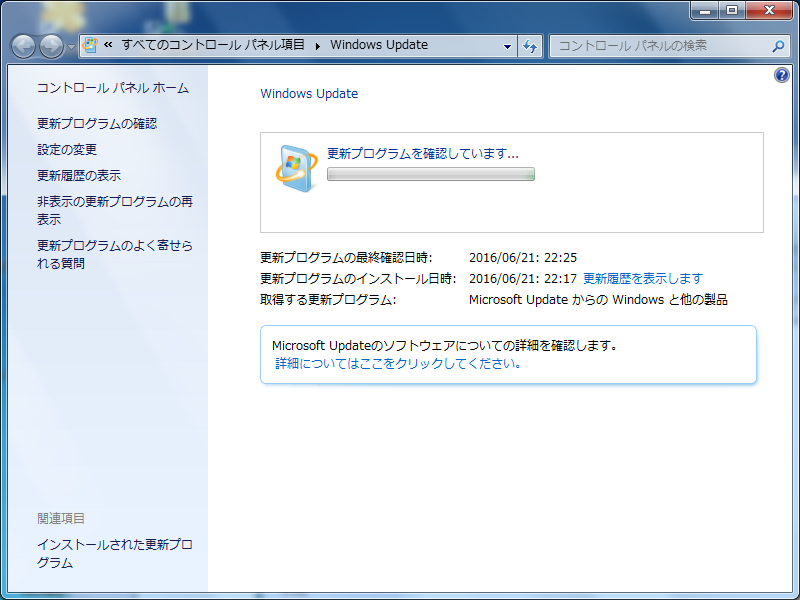Open the address bar history dropdown
Screen dimensions: 800x600
pos(507,46)
